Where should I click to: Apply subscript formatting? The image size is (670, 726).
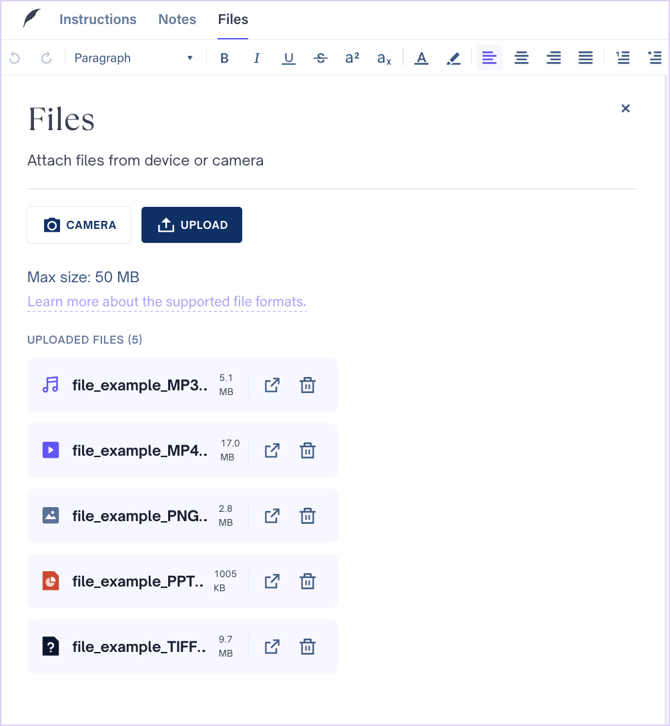point(384,58)
